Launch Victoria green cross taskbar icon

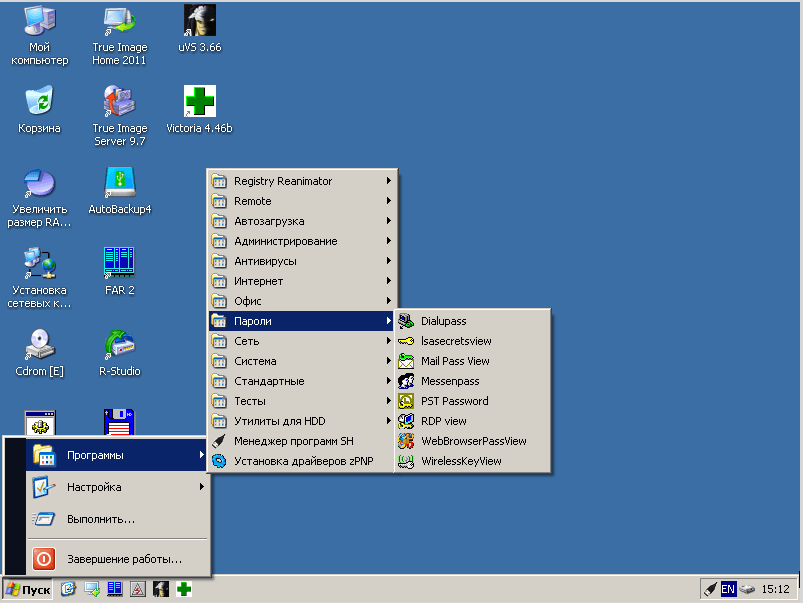tap(184, 589)
